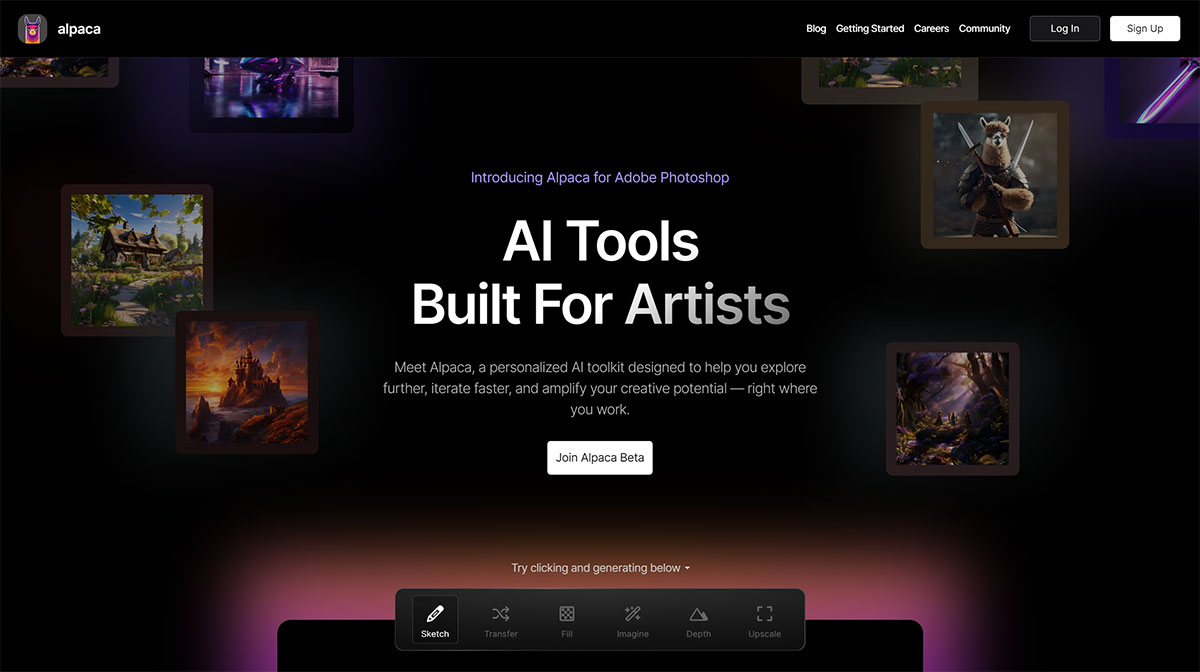Screen dimensions: 1200x672
Task: Choose the Upscale tool
Action: tap(764, 620)
